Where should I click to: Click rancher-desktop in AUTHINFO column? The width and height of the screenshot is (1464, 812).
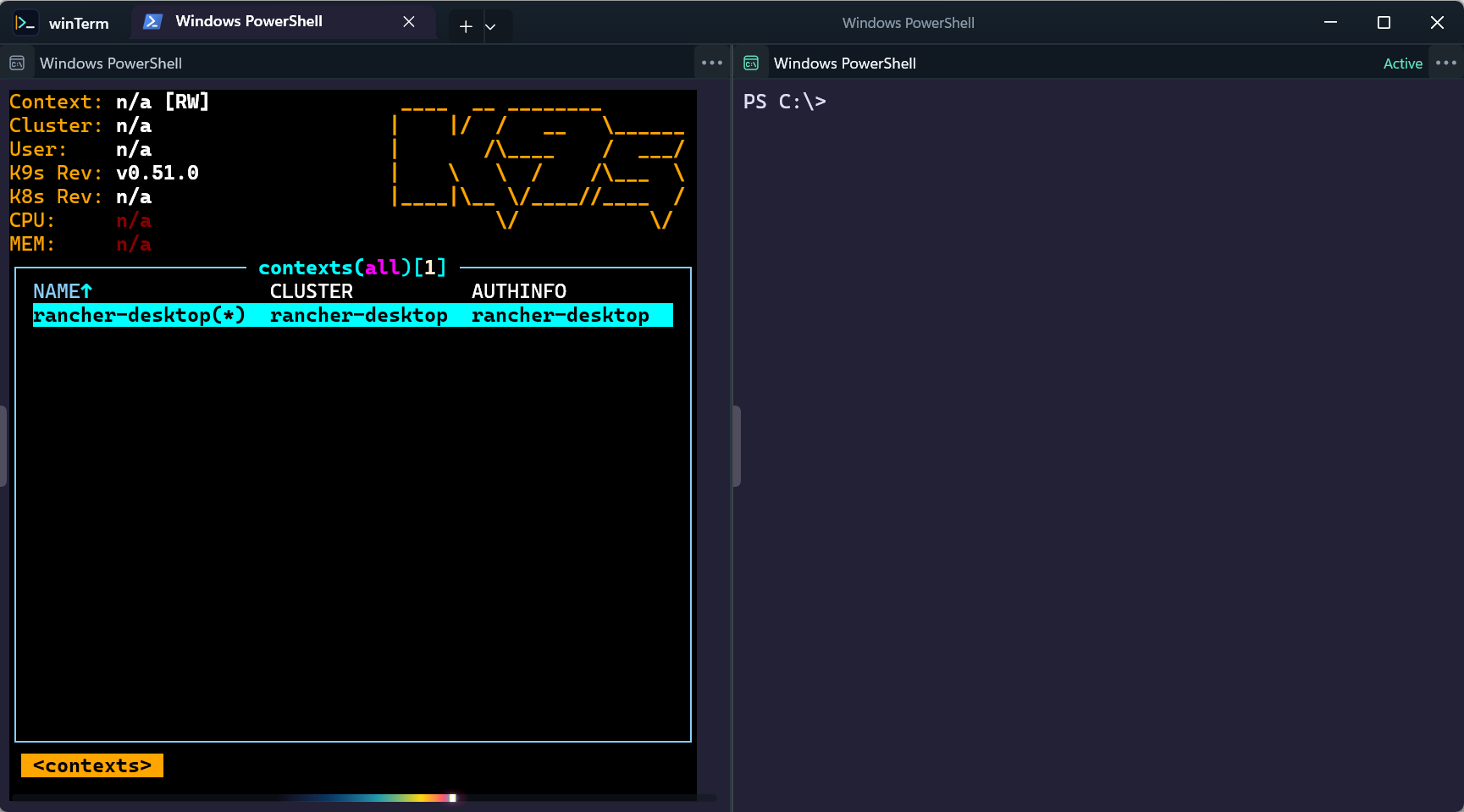click(x=561, y=315)
